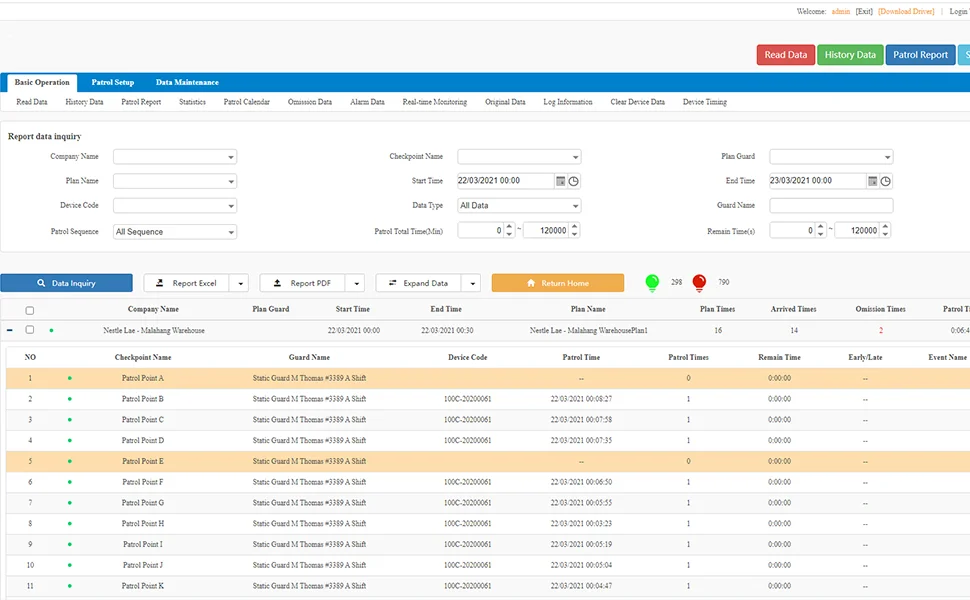Click the Start Time clock icon

pos(574,181)
